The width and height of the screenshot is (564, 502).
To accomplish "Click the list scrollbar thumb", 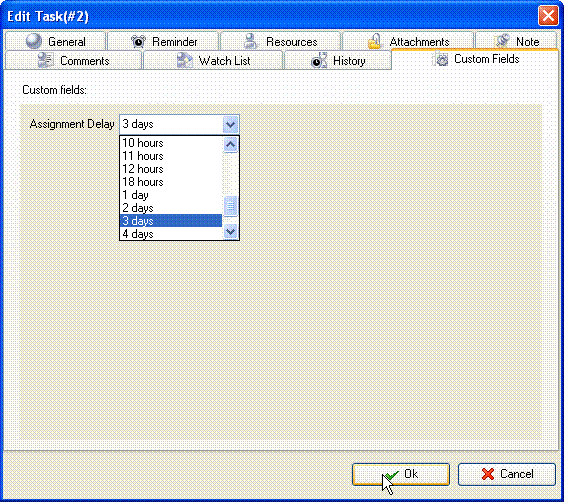I will pyautogui.click(x=230, y=206).
